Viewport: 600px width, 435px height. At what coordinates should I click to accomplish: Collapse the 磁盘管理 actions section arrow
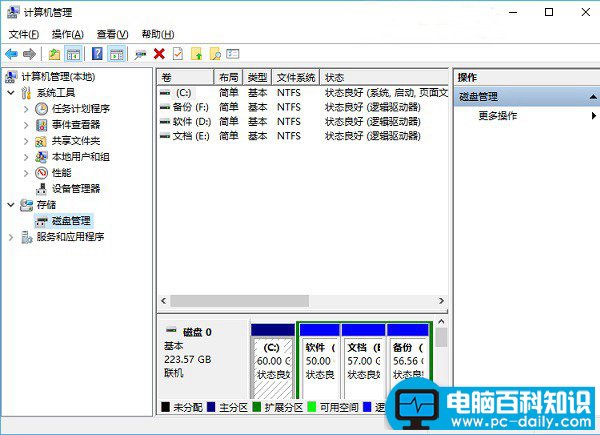593,97
